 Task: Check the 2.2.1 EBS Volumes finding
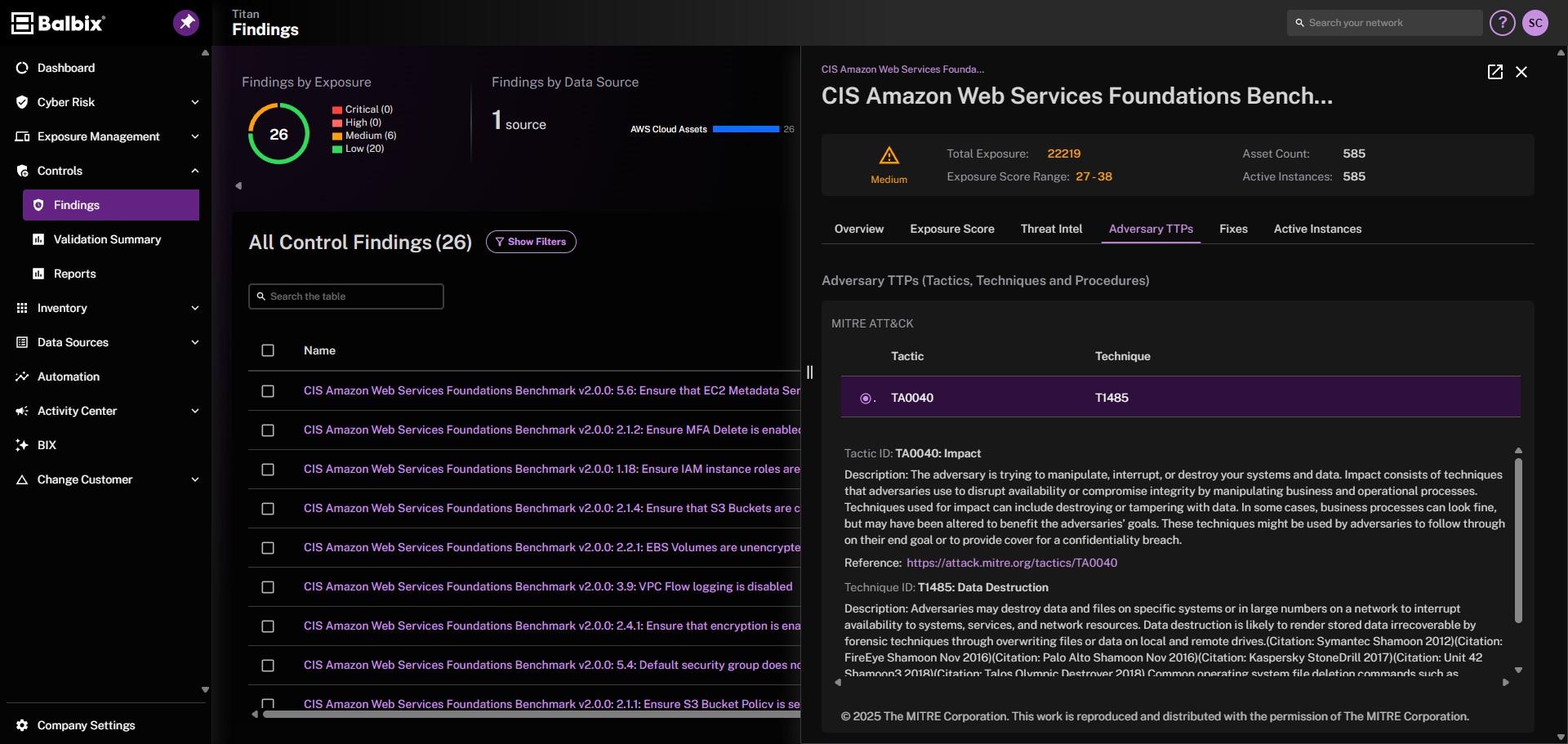(268, 548)
